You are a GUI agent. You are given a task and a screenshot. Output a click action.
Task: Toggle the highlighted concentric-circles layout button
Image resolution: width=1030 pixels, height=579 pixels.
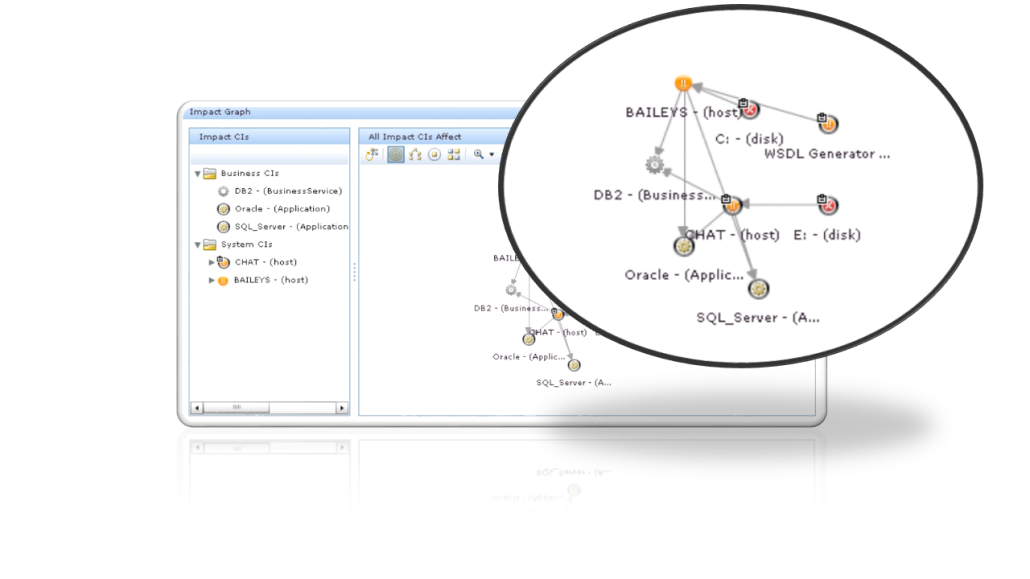tap(395, 154)
